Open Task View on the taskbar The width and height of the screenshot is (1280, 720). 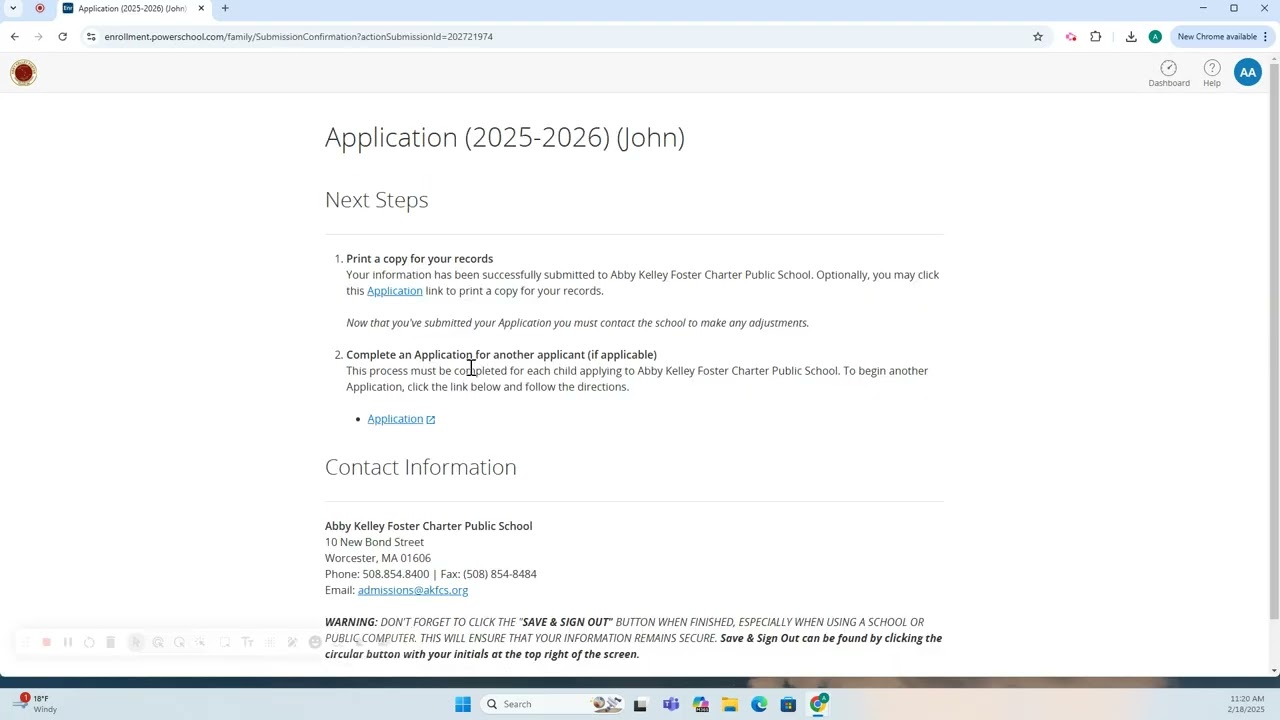point(640,704)
